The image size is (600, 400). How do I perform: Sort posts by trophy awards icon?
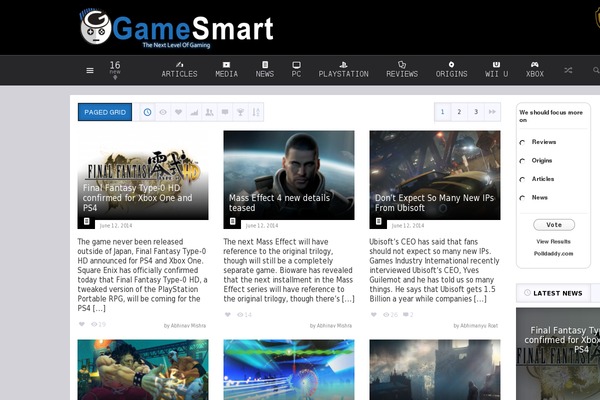[x=240, y=112]
